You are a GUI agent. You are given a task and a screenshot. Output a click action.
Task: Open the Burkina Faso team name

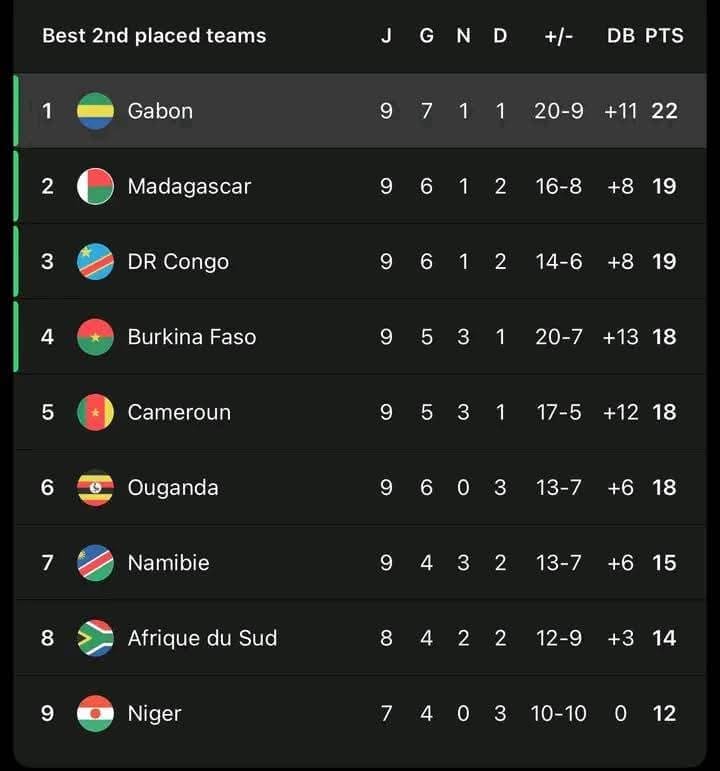[192, 337]
